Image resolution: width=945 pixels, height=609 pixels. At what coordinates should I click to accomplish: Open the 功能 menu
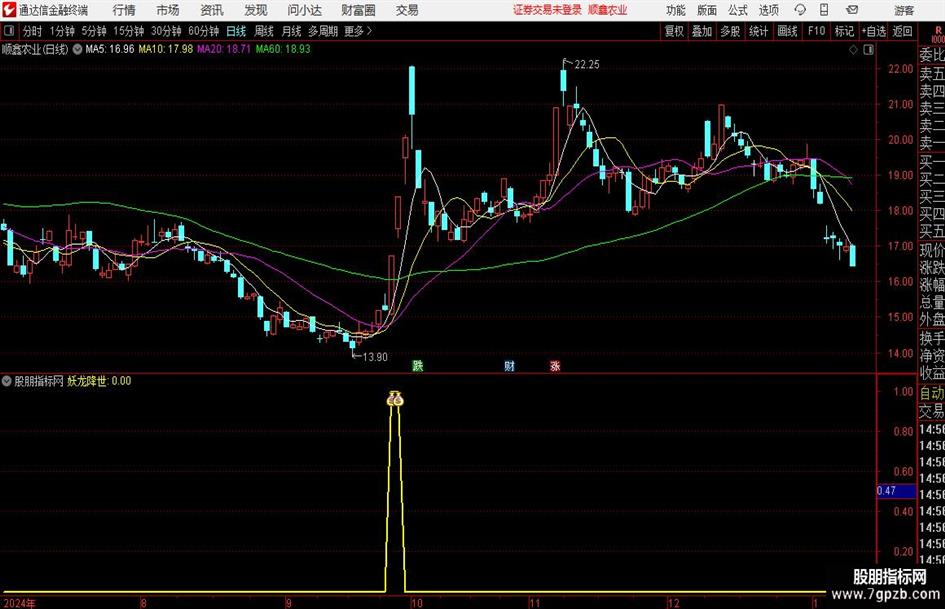[676, 10]
